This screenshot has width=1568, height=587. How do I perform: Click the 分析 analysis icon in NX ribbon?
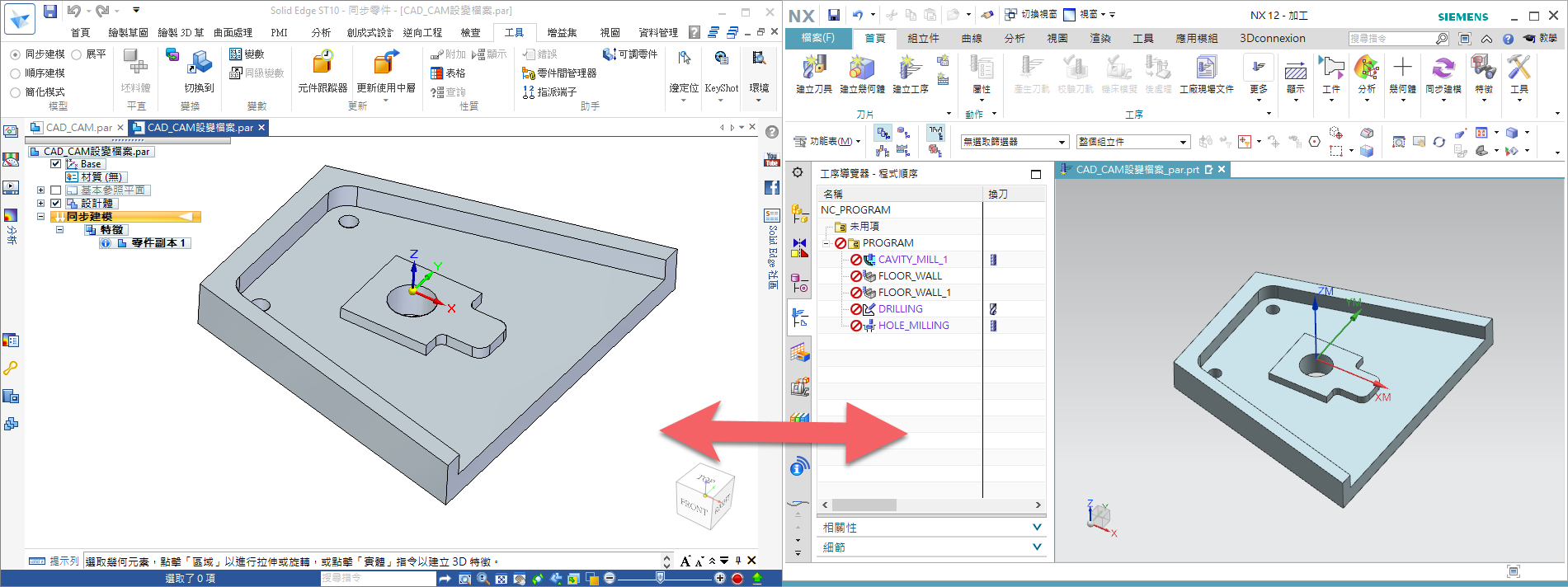[x=1367, y=68]
